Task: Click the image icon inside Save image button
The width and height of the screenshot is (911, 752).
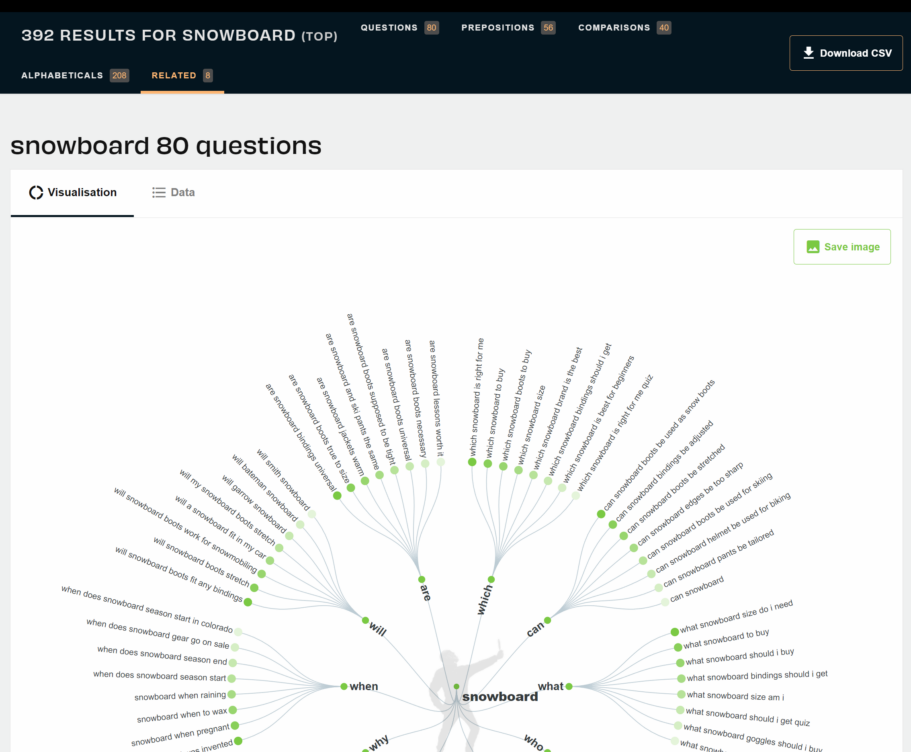Action: point(812,246)
